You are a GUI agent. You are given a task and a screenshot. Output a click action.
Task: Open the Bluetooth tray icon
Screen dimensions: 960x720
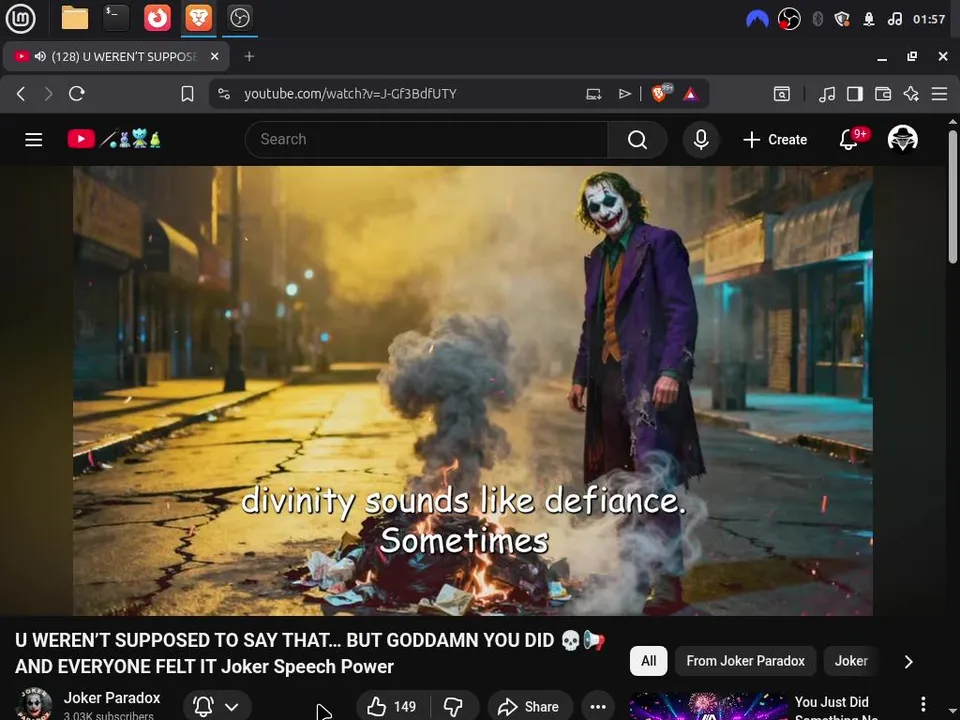(x=817, y=19)
